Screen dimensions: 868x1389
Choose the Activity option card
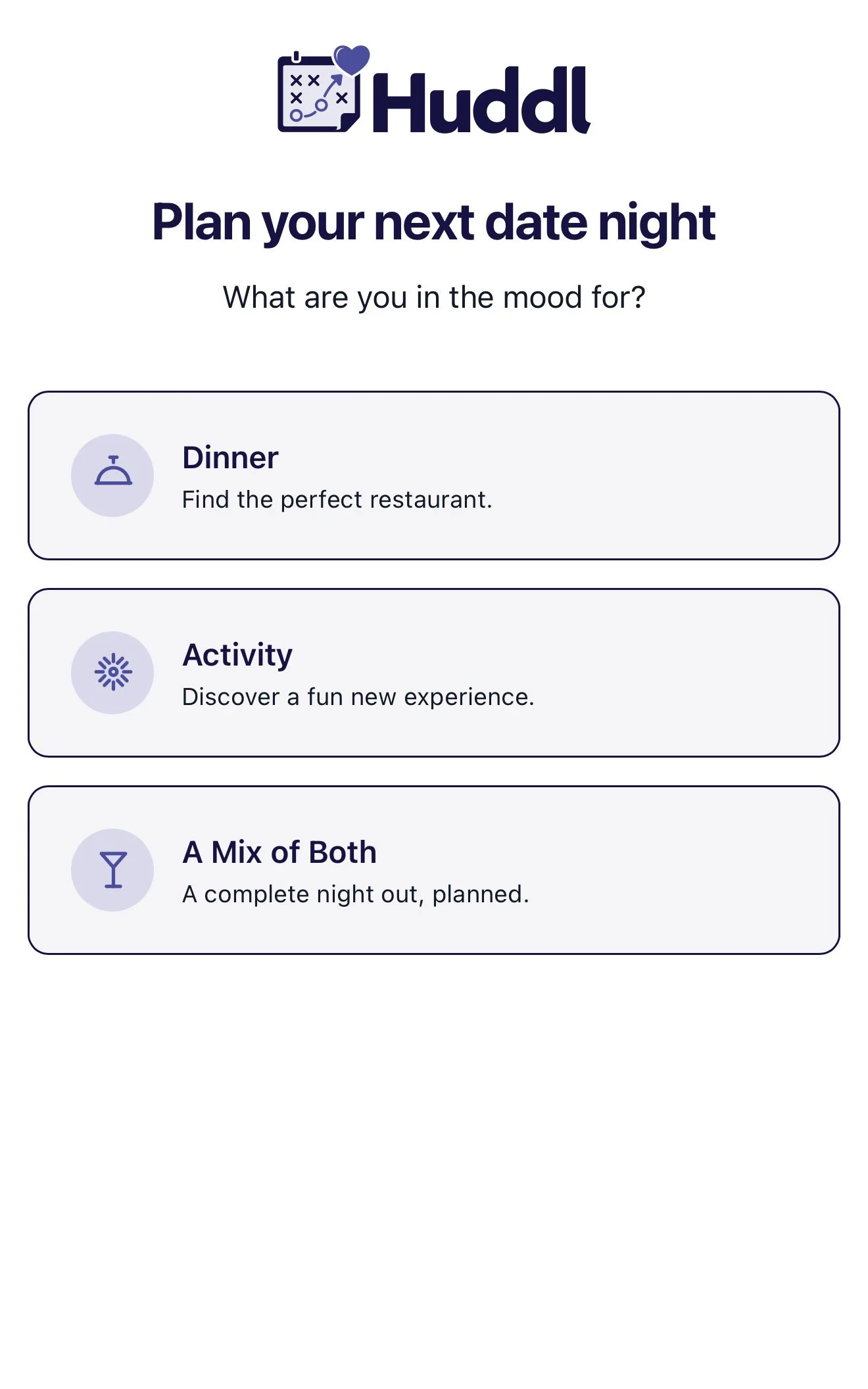click(x=434, y=673)
